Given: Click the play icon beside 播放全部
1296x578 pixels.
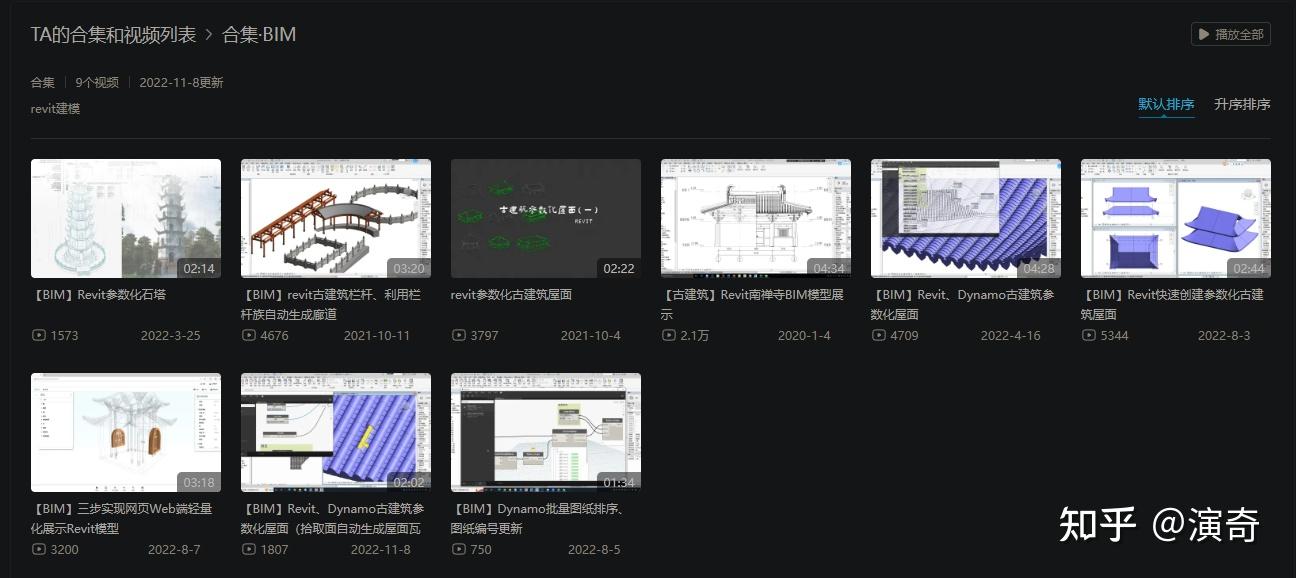Looking at the screenshot, I should pyautogui.click(x=1205, y=33).
